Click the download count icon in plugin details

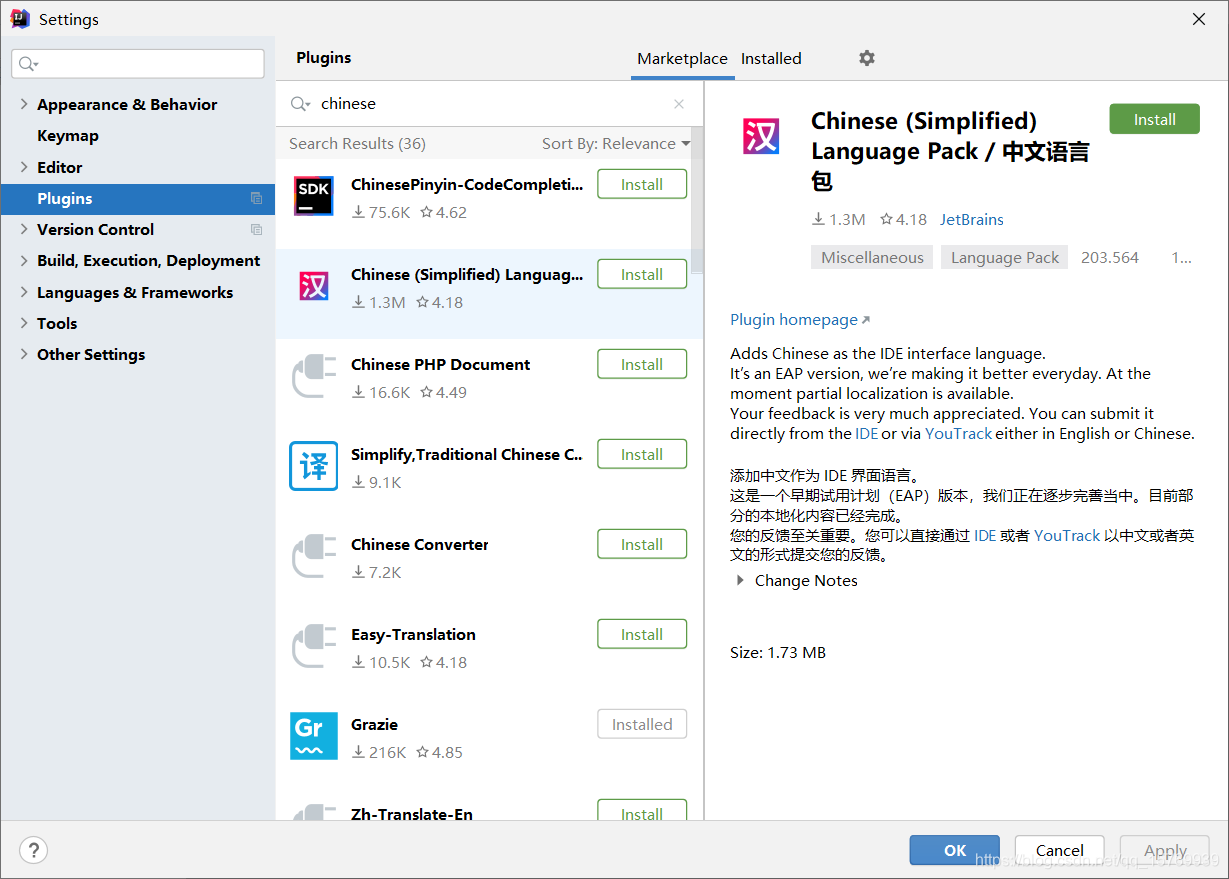(x=818, y=219)
